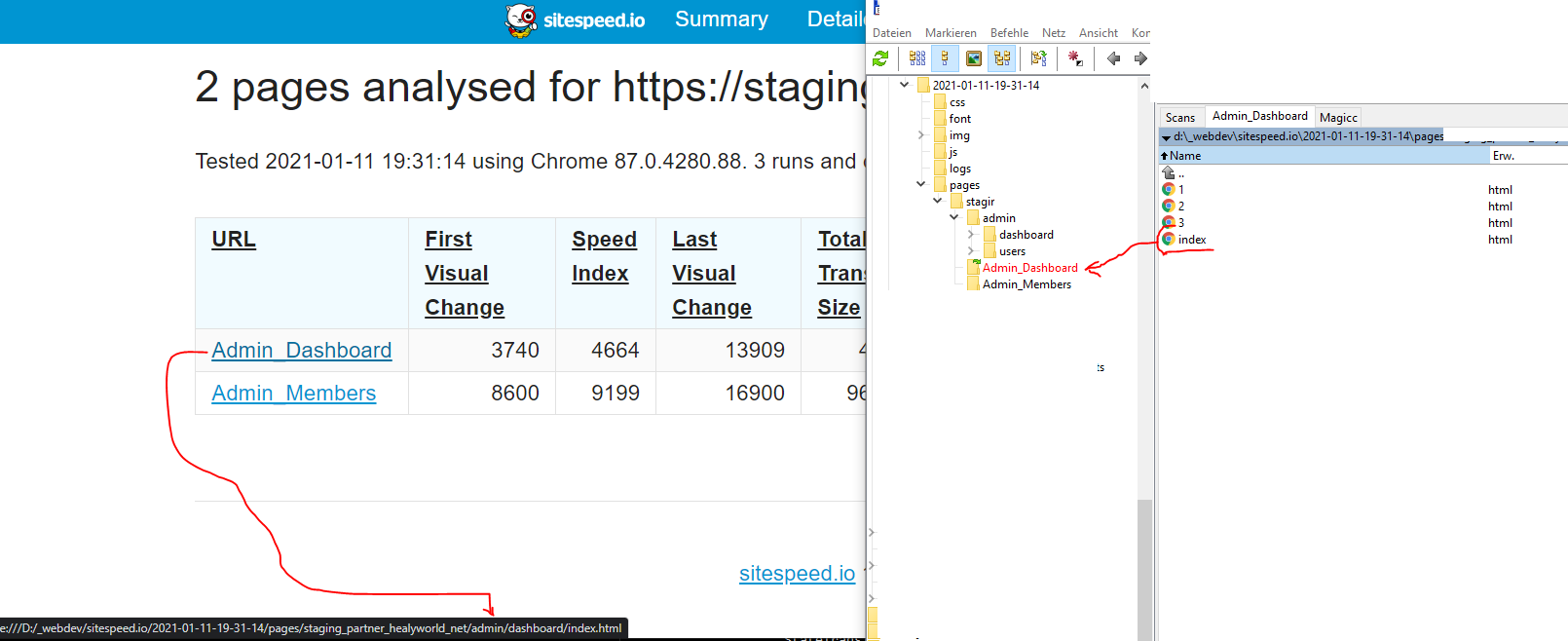Collapse the stagir folder in tree
This screenshot has width=1568, height=641.
938,201
